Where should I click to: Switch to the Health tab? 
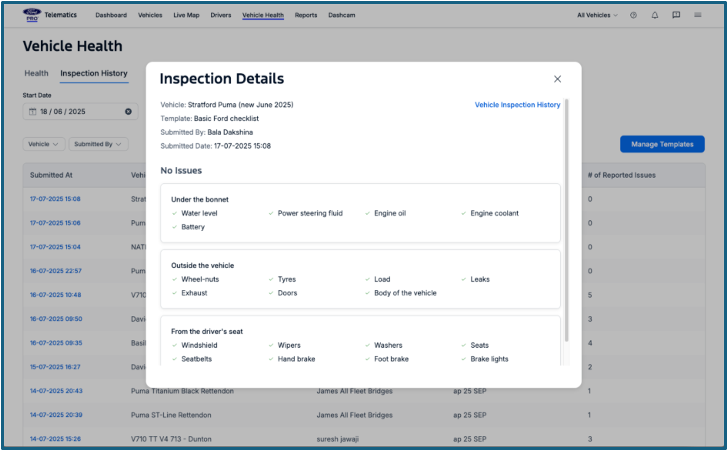point(36,73)
